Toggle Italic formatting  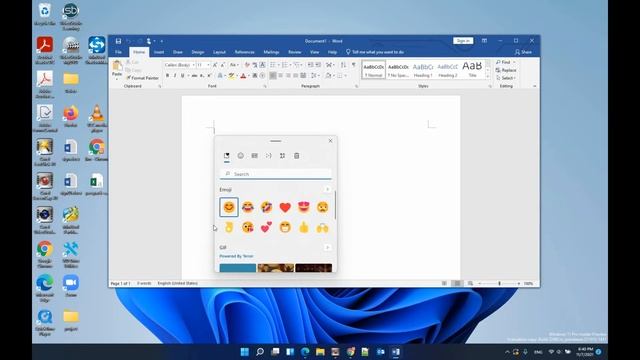175,76
